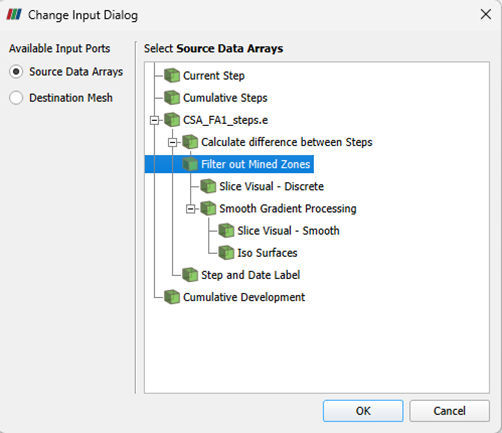Screen dimensions: 502x433
Task: Select the CSA_FA1_steps.e text
Action: coord(225,120)
